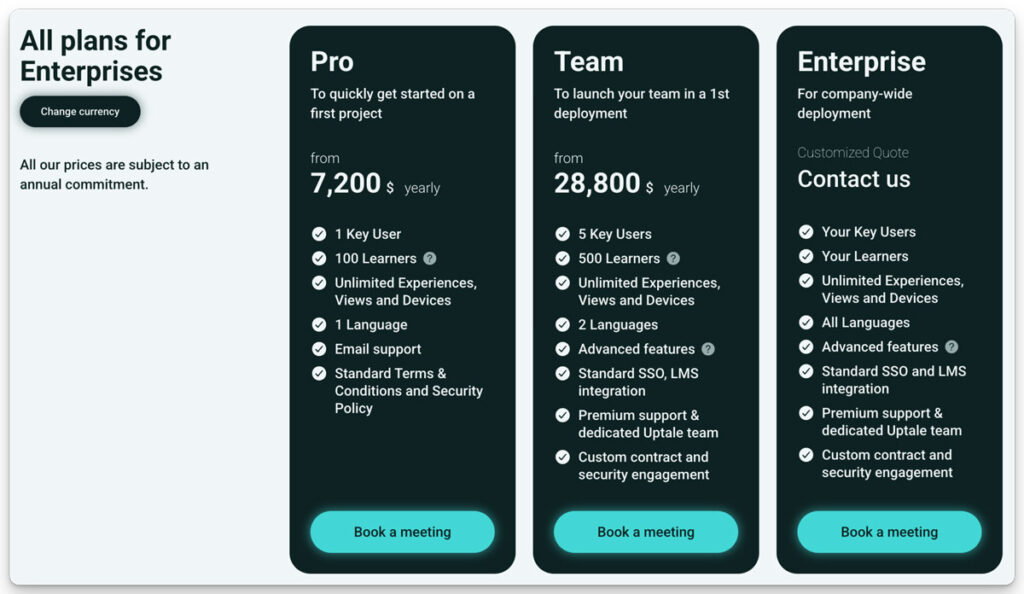Click checkmark beside Custom contract in Team plan
This screenshot has width=1024, height=594.
(563, 457)
